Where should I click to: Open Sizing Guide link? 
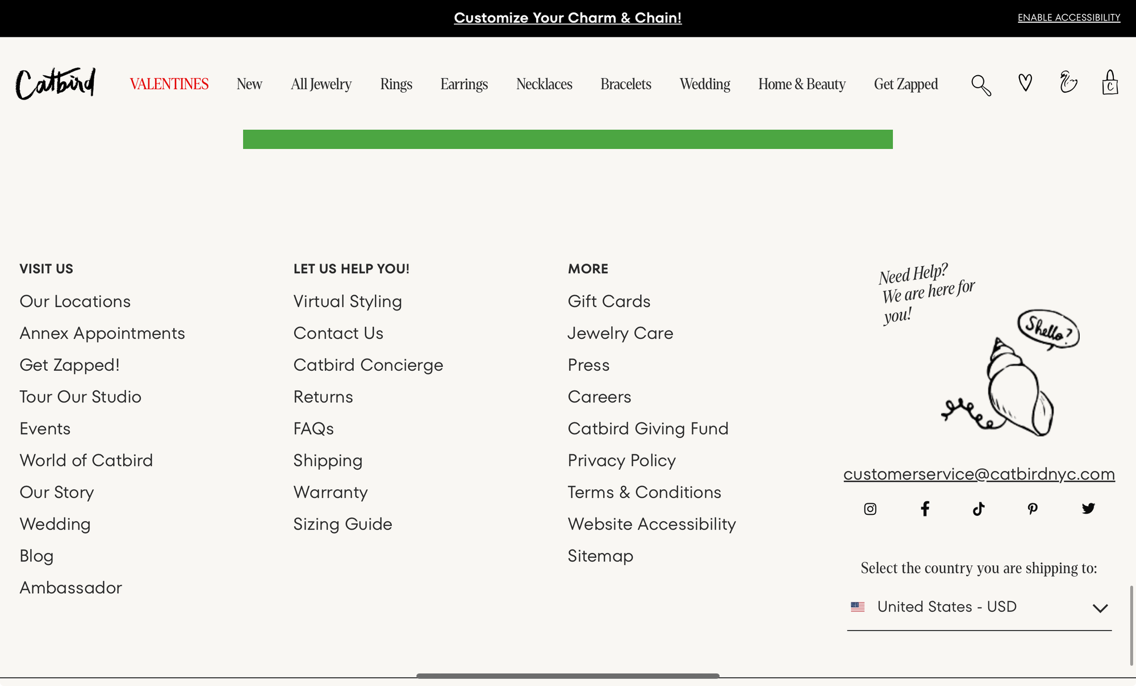[x=343, y=524]
